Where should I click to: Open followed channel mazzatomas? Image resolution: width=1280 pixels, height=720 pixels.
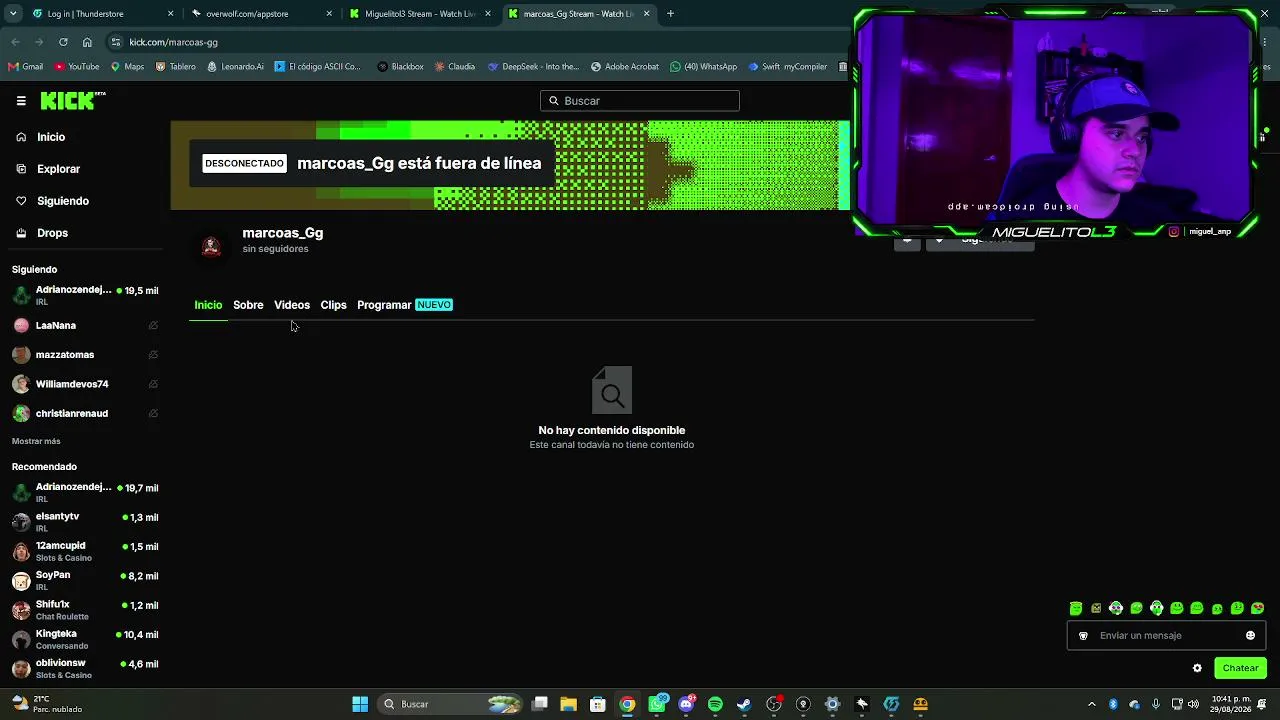click(x=85, y=355)
